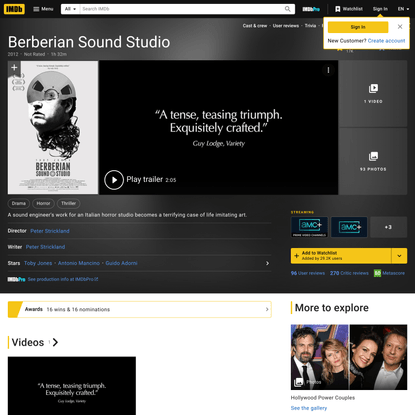Expand the Stars row chevron

tap(267, 263)
